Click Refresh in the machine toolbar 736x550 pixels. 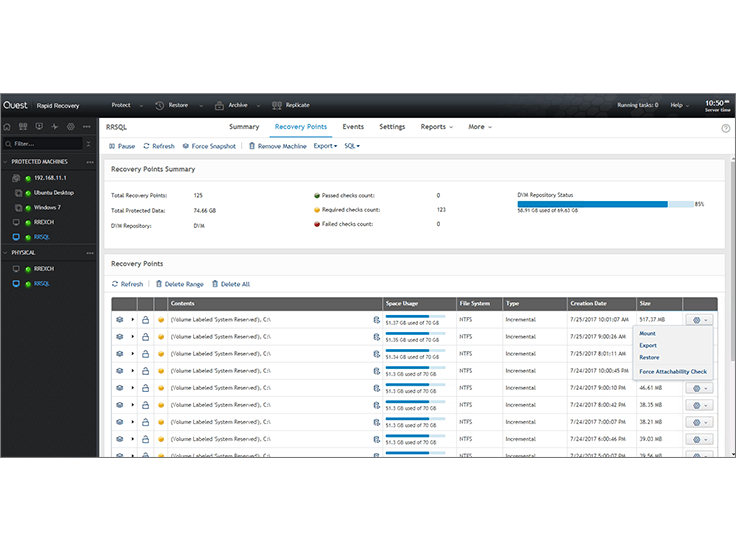(x=159, y=146)
